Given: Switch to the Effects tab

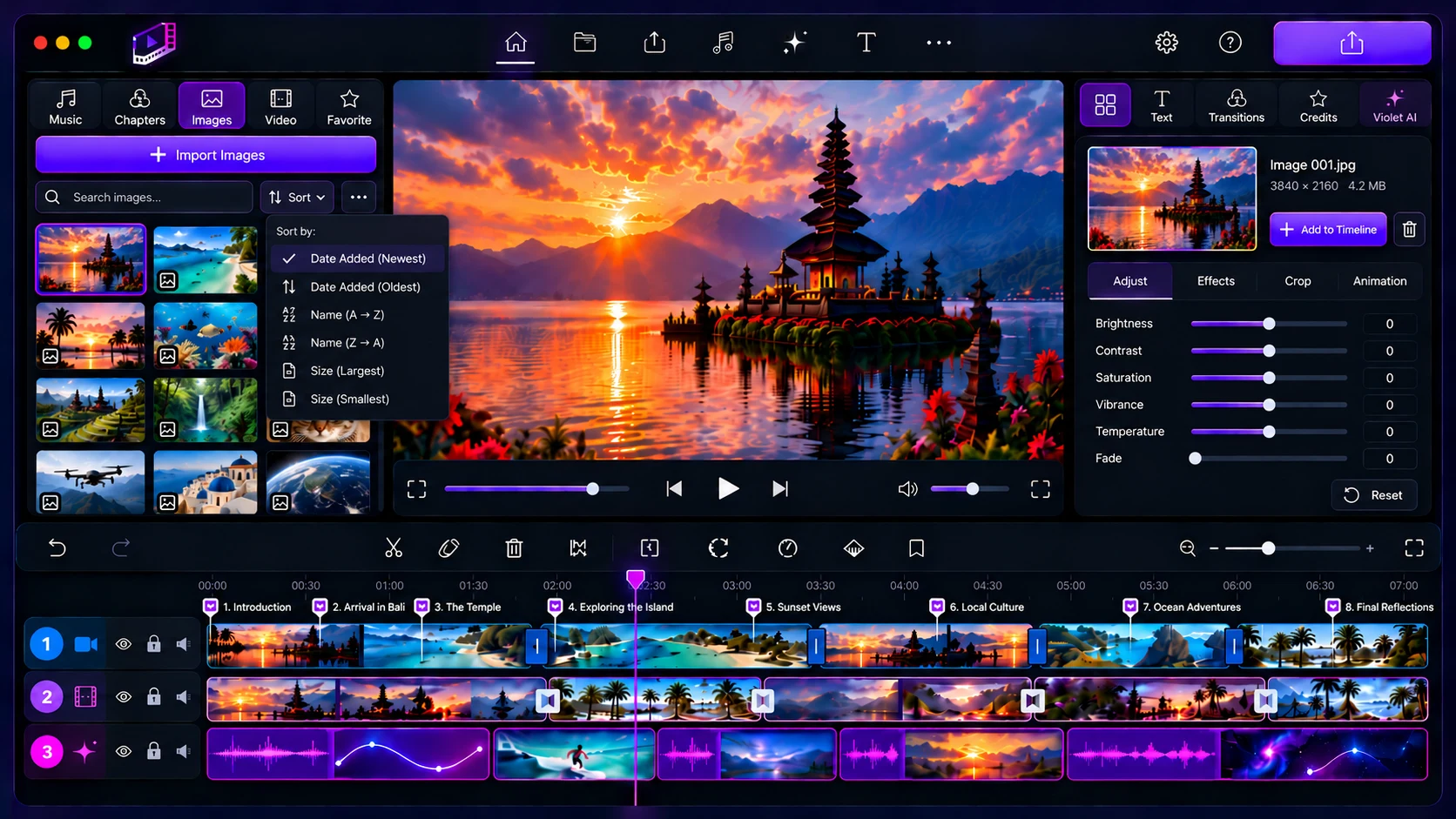Looking at the screenshot, I should click(1216, 281).
